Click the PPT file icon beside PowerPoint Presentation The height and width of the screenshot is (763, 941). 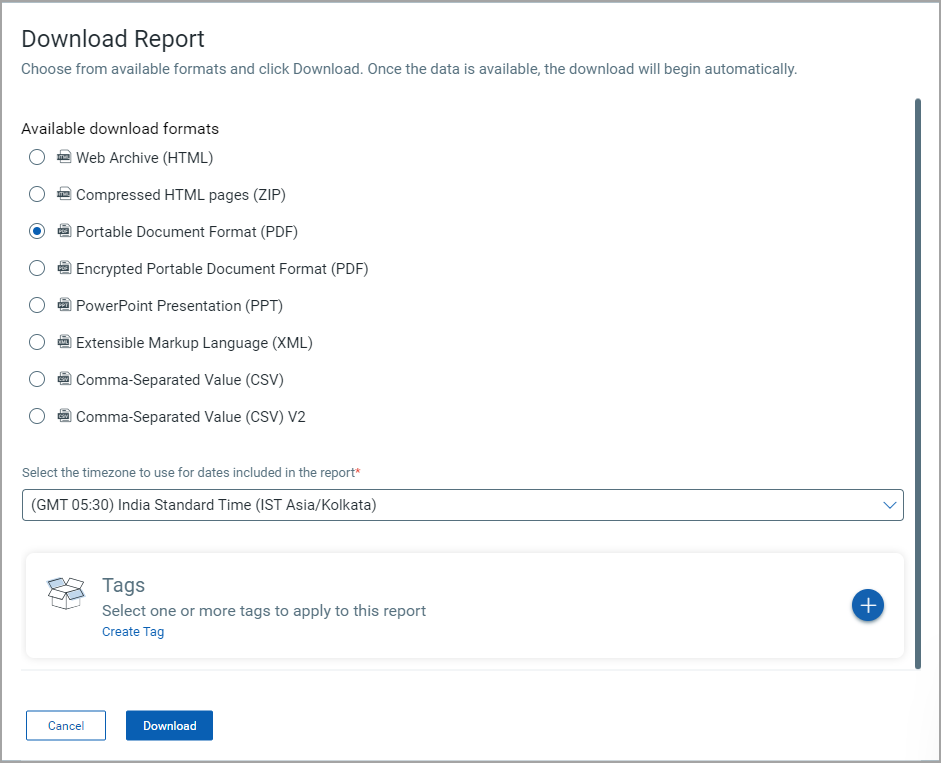pos(64,305)
